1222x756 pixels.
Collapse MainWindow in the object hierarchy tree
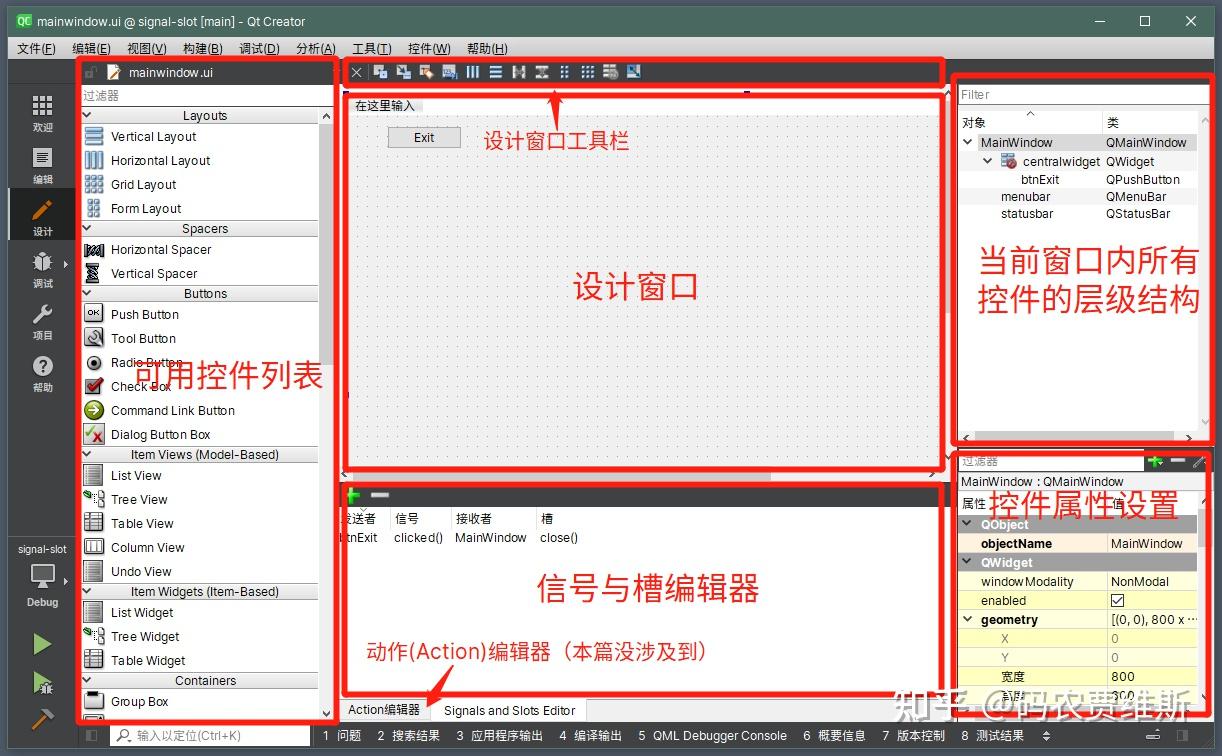967,142
